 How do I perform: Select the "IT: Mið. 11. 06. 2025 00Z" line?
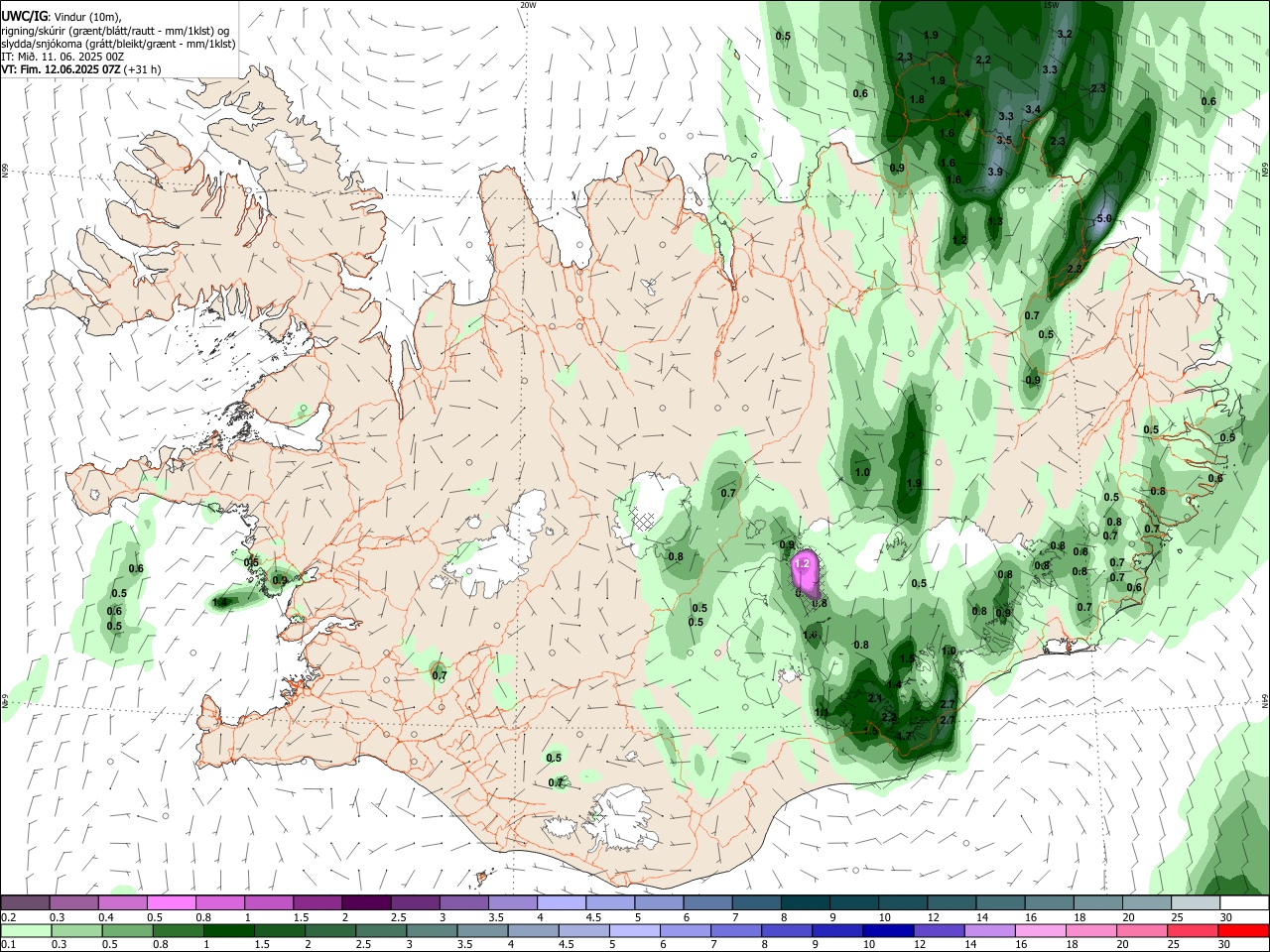[x=63, y=57]
